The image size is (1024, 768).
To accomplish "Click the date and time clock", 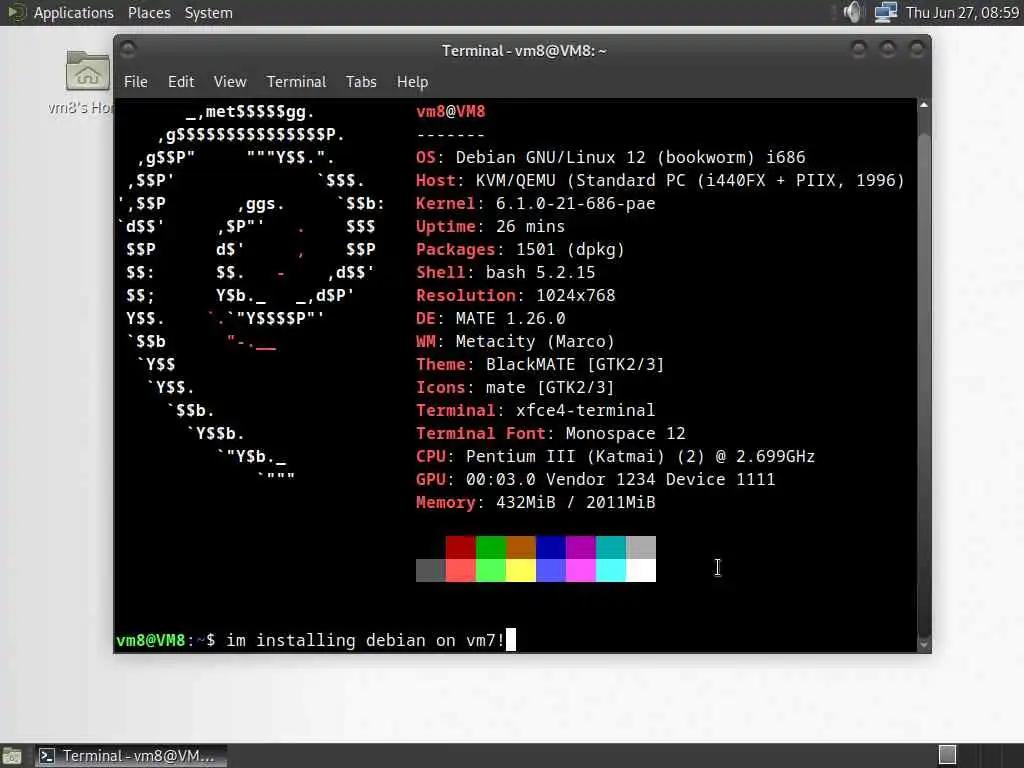I will (962, 13).
